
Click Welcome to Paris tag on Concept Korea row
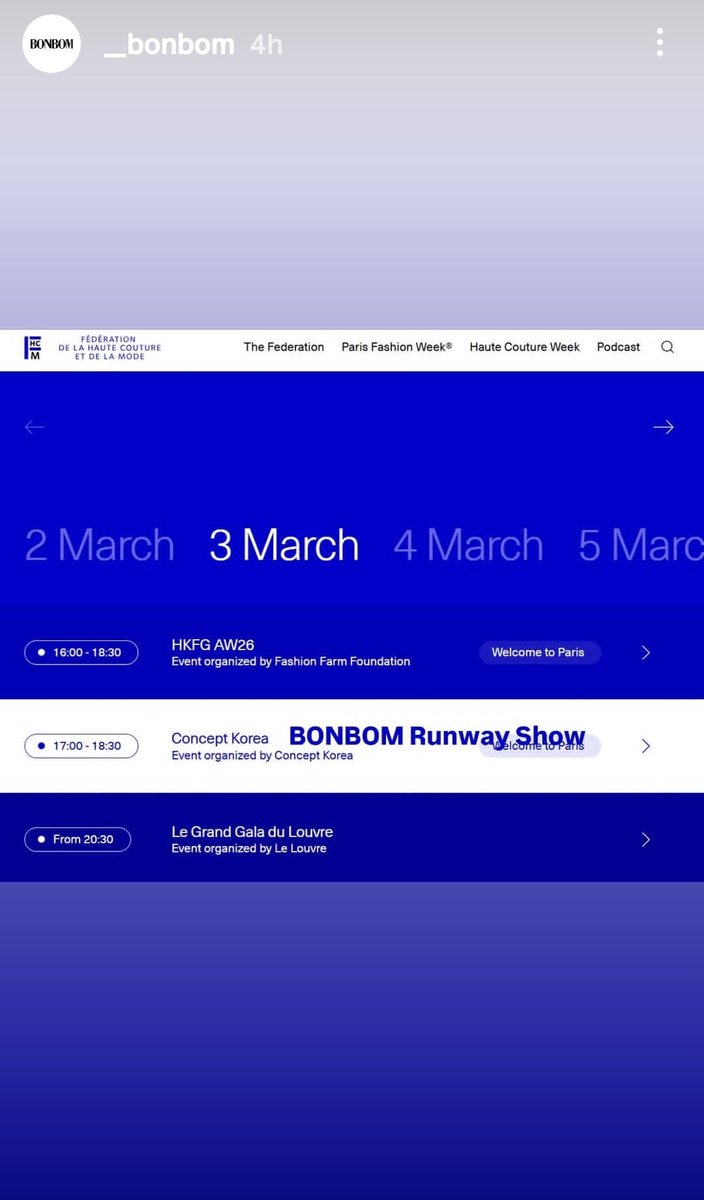point(540,746)
